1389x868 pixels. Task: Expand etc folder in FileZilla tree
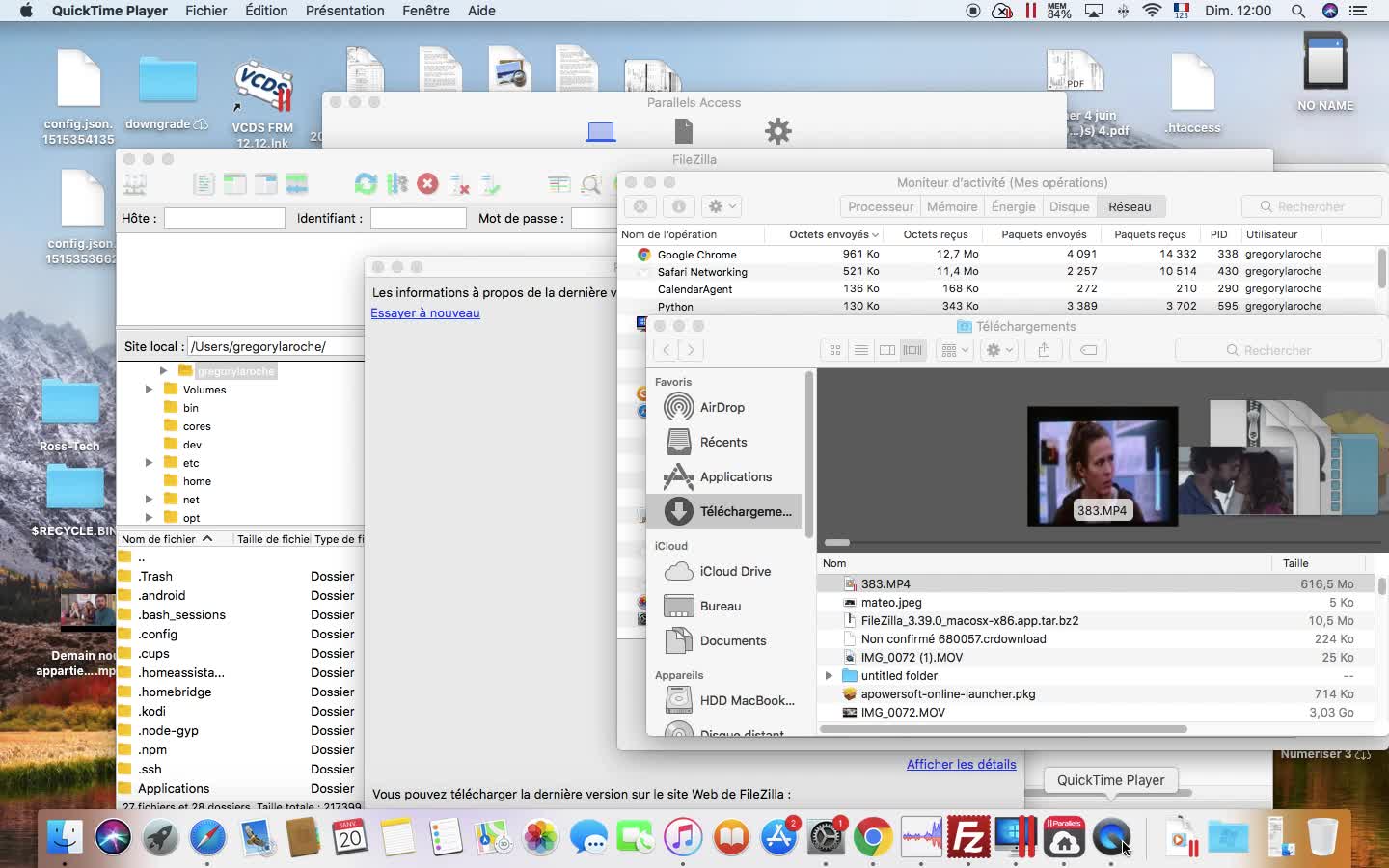149,463
